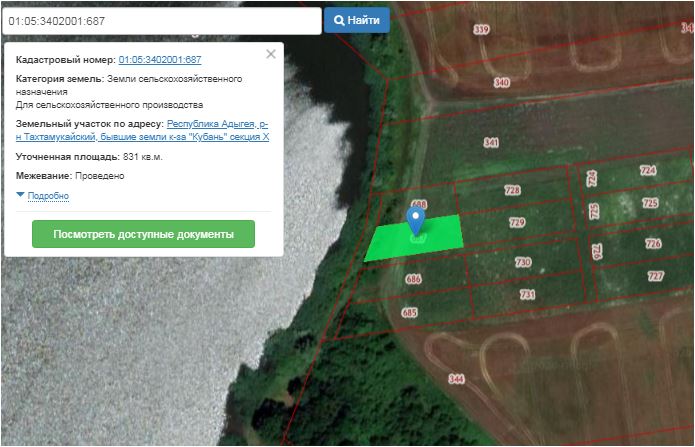Select parcel 340 at the top of the map

point(501,82)
